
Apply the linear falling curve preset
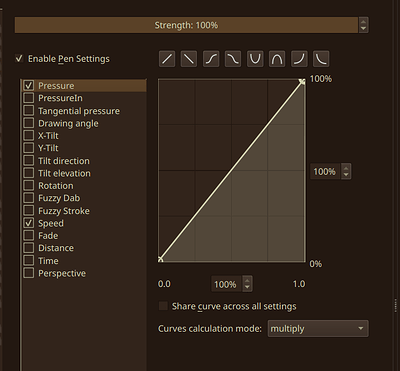(189, 59)
